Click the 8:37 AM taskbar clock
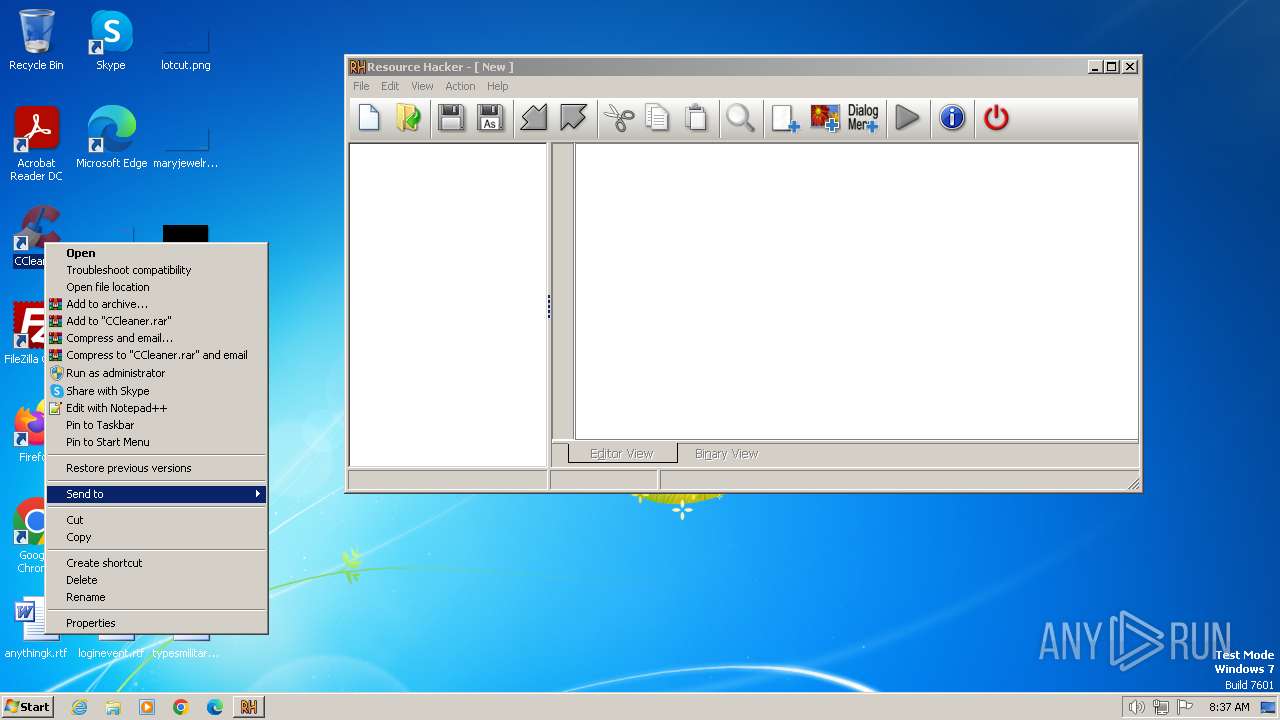Viewport: 1280px width, 720px height. point(1229,707)
